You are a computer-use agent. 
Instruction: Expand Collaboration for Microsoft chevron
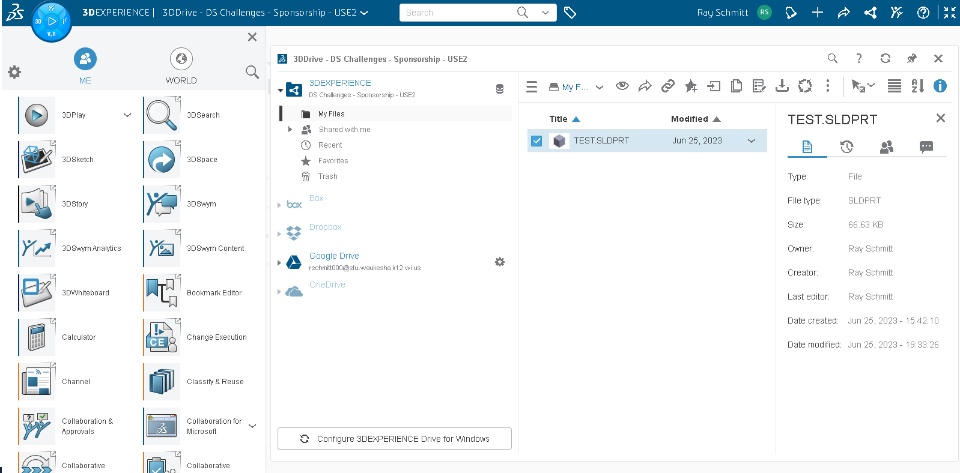tap(252, 426)
